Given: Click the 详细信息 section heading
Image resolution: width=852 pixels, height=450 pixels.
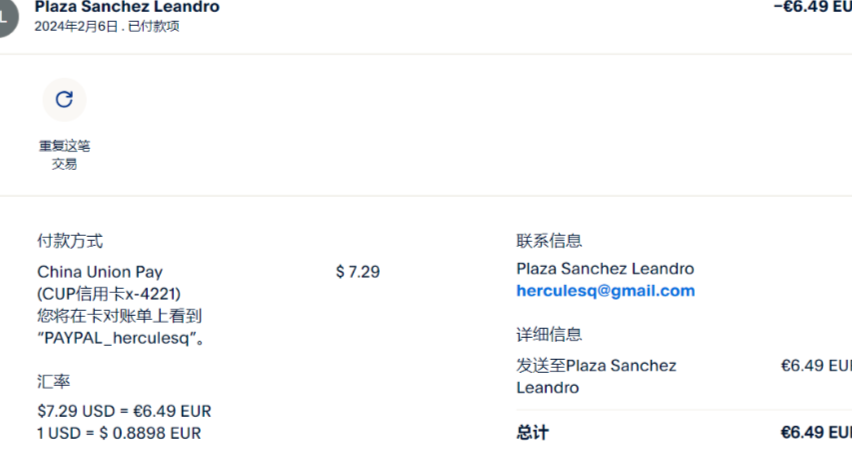Looking at the screenshot, I should coord(549,335).
